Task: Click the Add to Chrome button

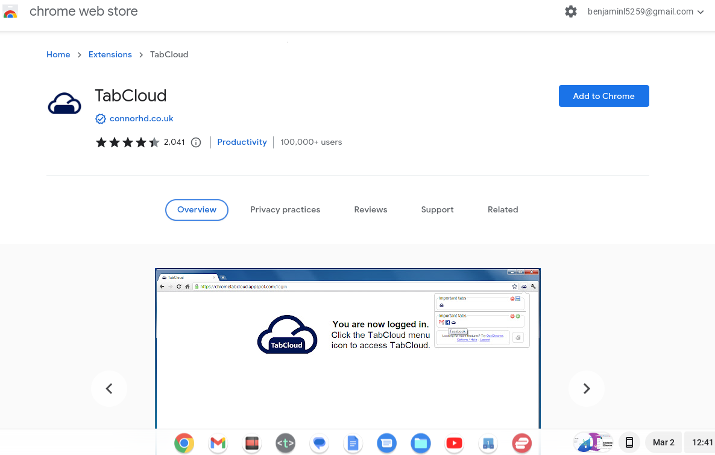Action: pos(604,96)
